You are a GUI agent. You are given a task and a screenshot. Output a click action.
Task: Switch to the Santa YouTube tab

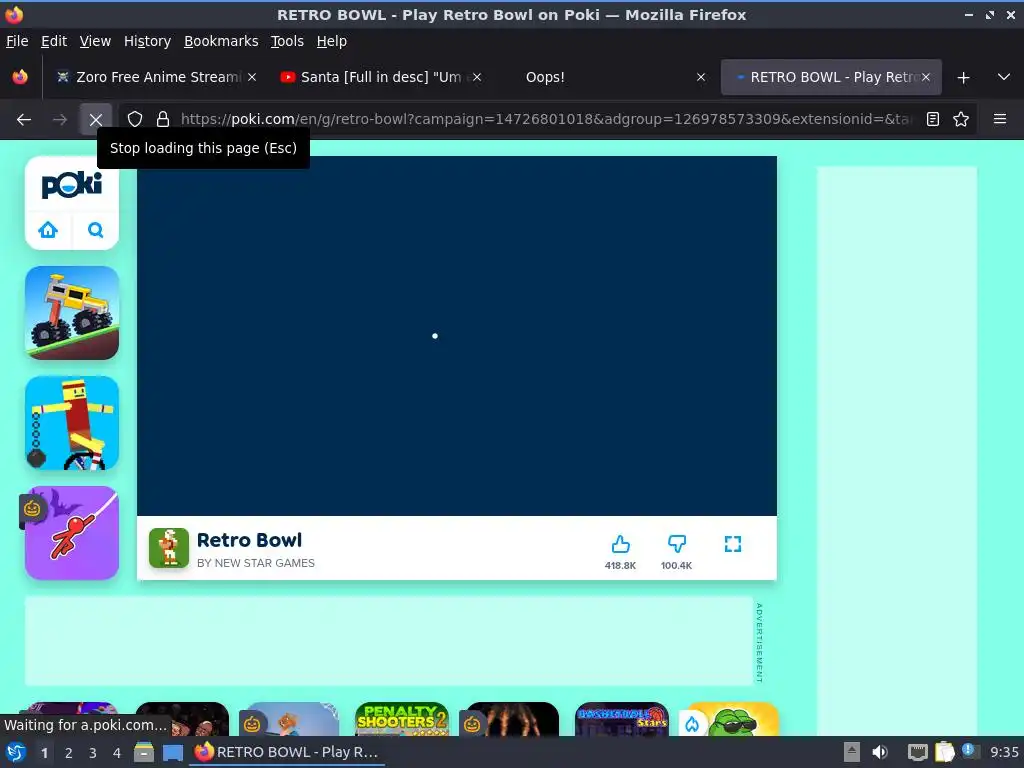[380, 77]
